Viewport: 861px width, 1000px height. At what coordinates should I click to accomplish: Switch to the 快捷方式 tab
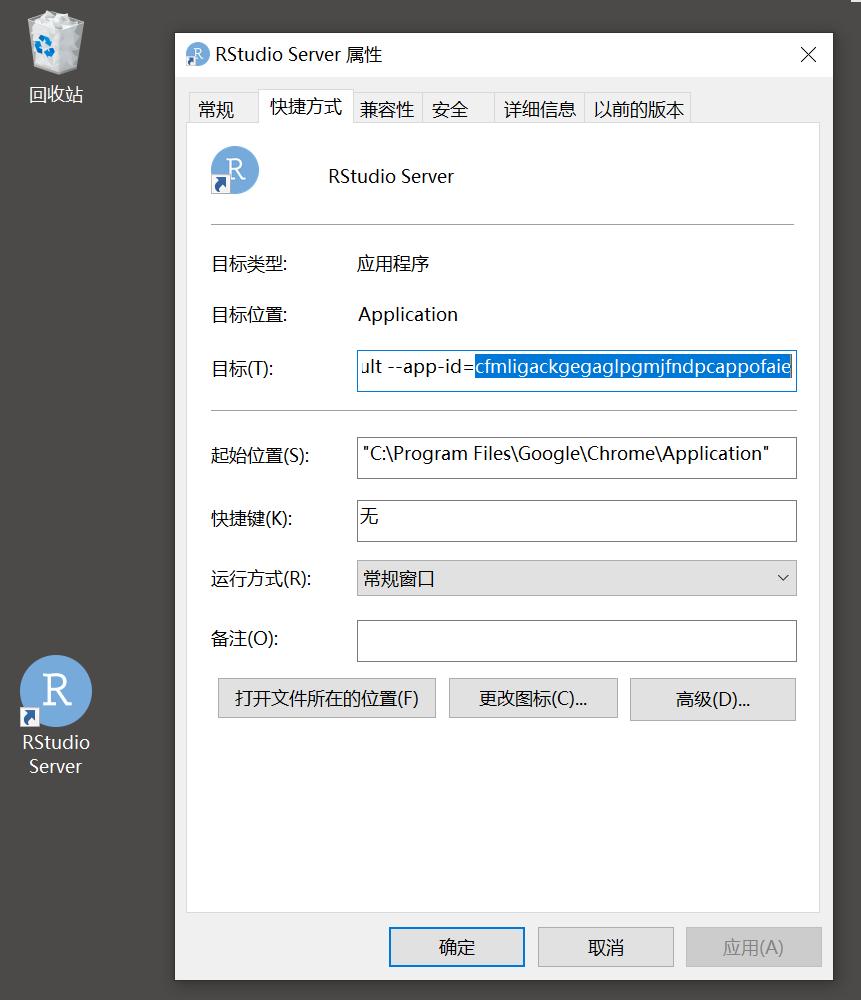tap(306, 107)
